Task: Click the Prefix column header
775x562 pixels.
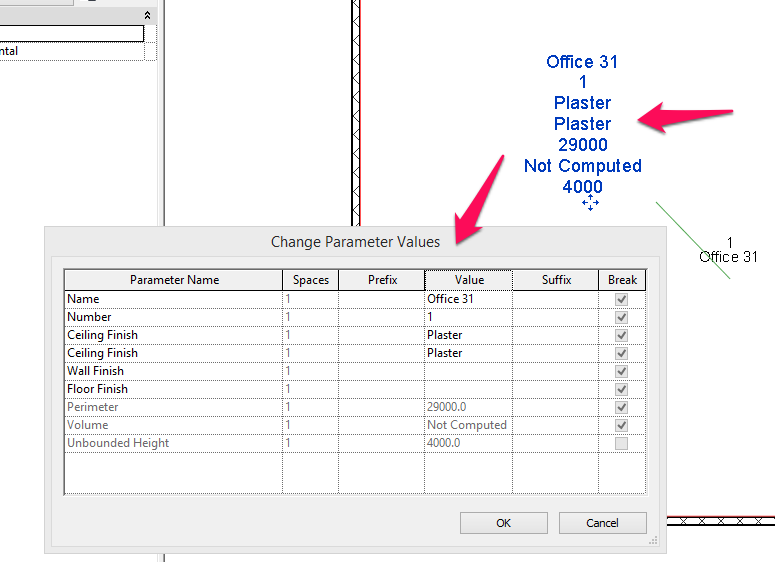Action: (382, 280)
